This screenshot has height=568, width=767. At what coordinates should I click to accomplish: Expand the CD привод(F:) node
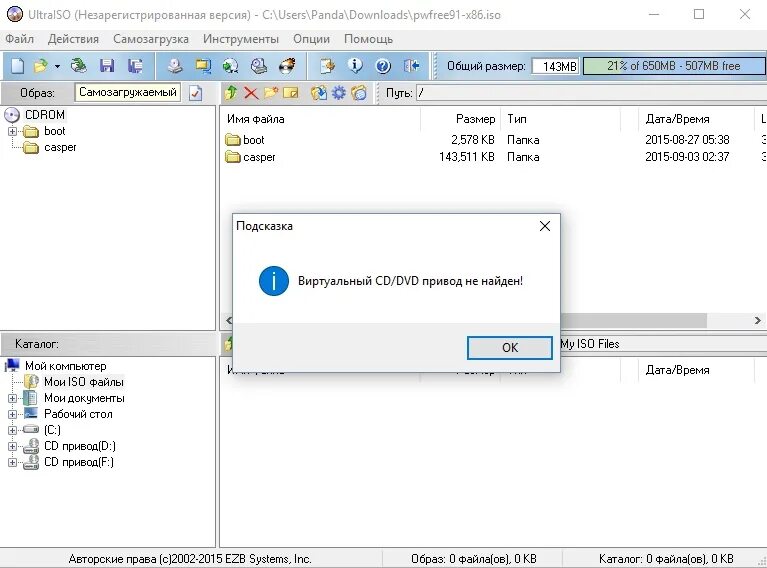(x=12, y=462)
